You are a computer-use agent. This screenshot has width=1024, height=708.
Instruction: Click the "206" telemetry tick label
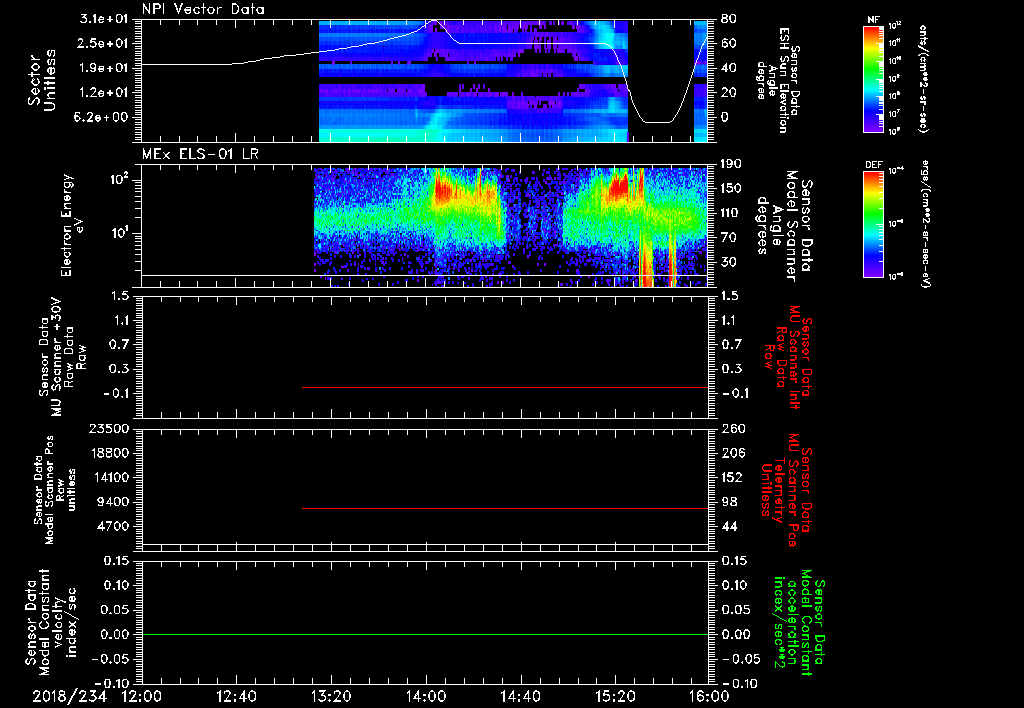tap(732, 453)
